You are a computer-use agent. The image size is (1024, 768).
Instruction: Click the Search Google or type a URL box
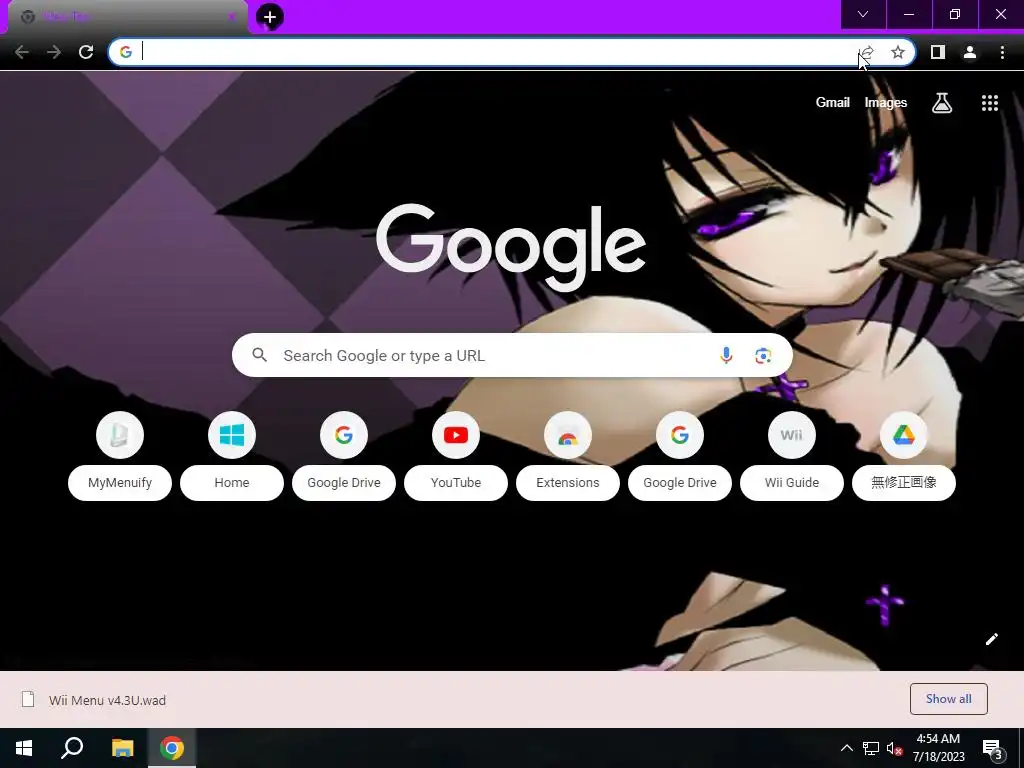512,355
